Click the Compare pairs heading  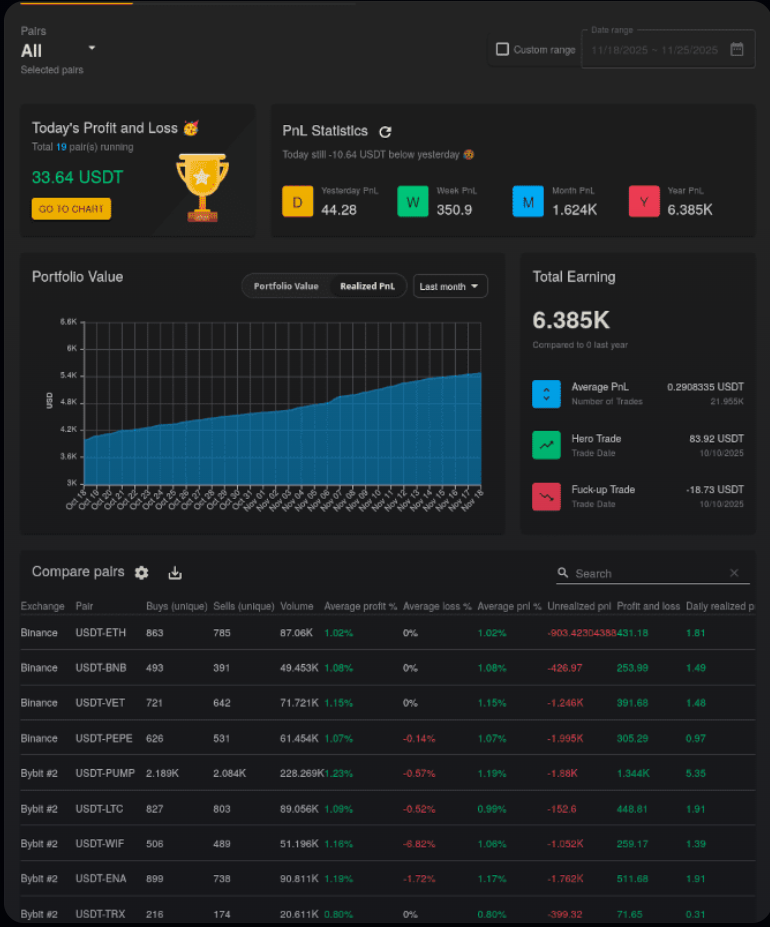coord(78,572)
